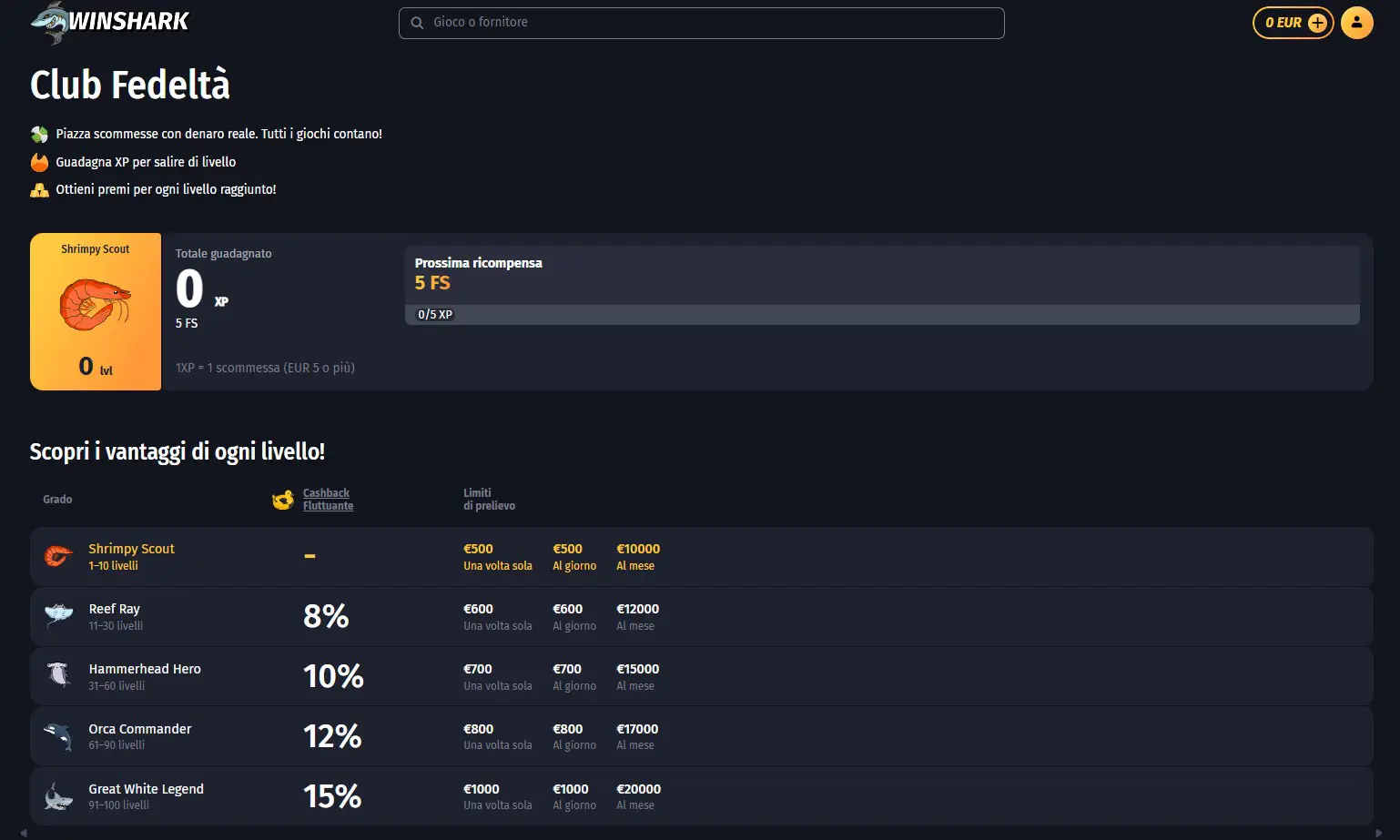1400x840 pixels.
Task: Click the Shrimpy Scout shrimp badge image
Action: coord(95,304)
